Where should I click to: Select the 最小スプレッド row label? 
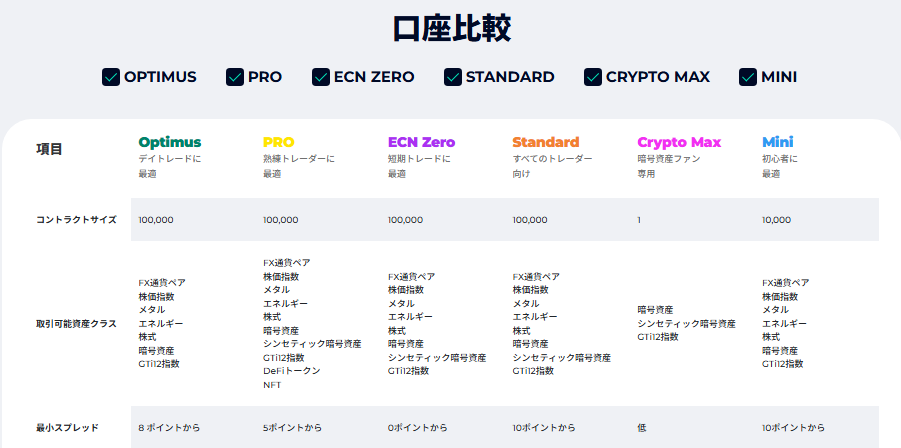pos(67,428)
